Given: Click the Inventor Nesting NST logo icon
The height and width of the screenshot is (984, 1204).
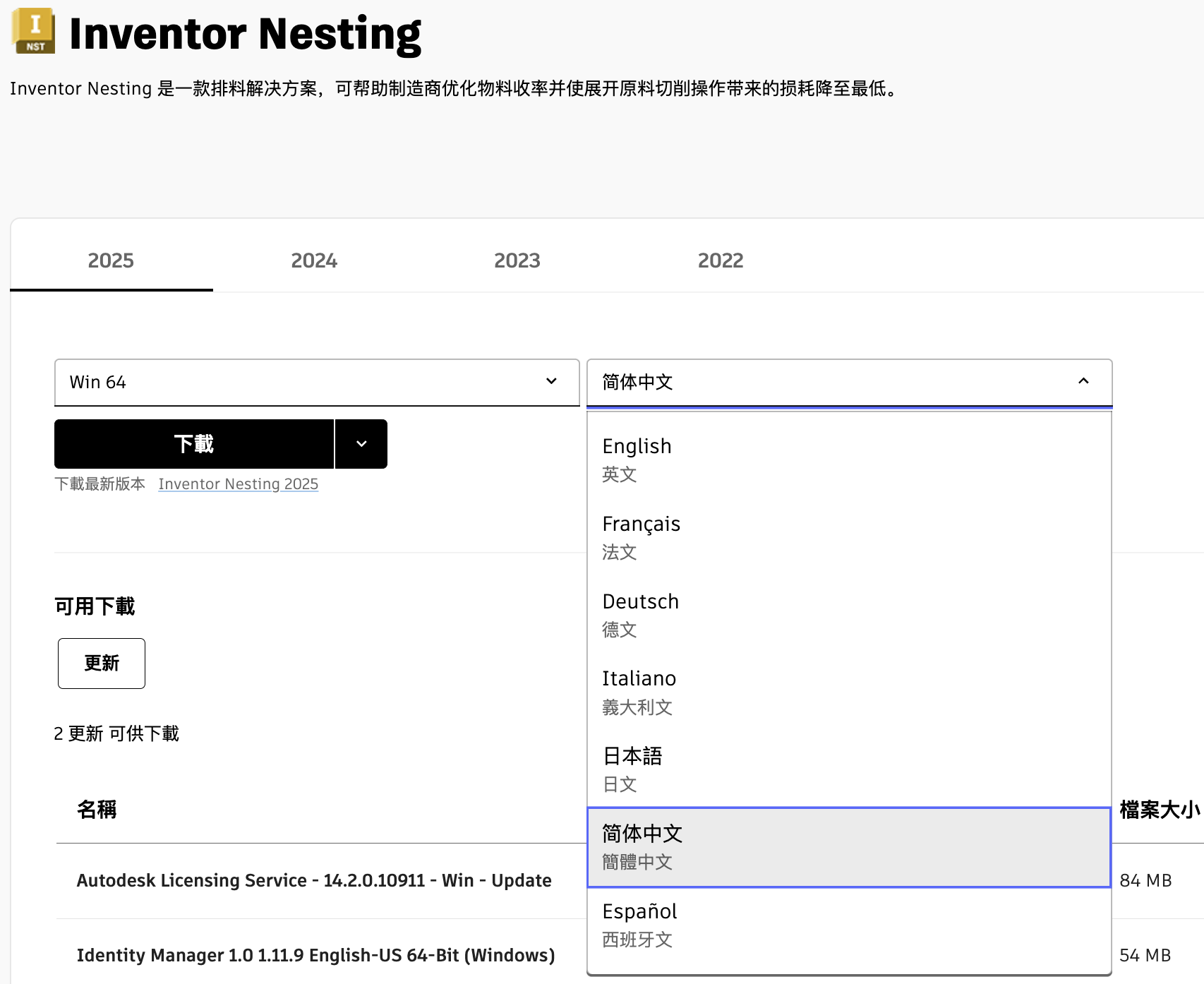Looking at the screenshot, I should (33, 31).
